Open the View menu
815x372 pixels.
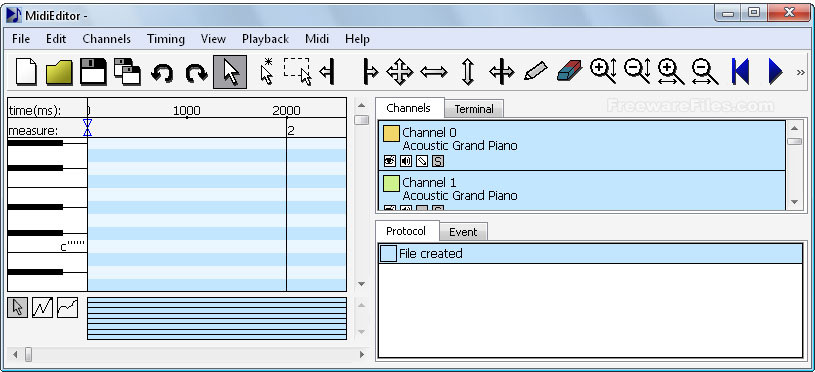[x=213, y=39]
